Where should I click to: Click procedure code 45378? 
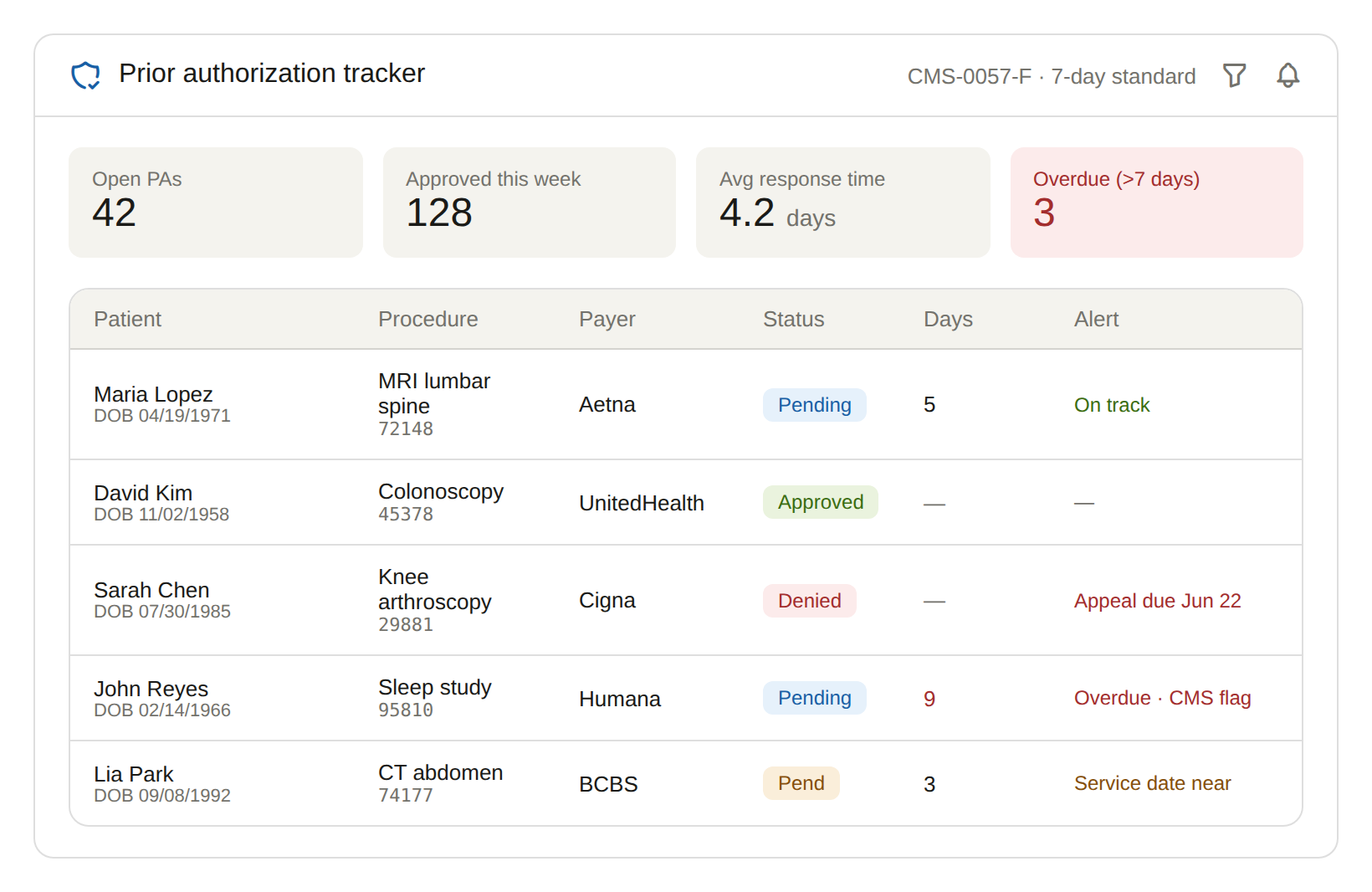pyautogui.click(x=406, y=515)
